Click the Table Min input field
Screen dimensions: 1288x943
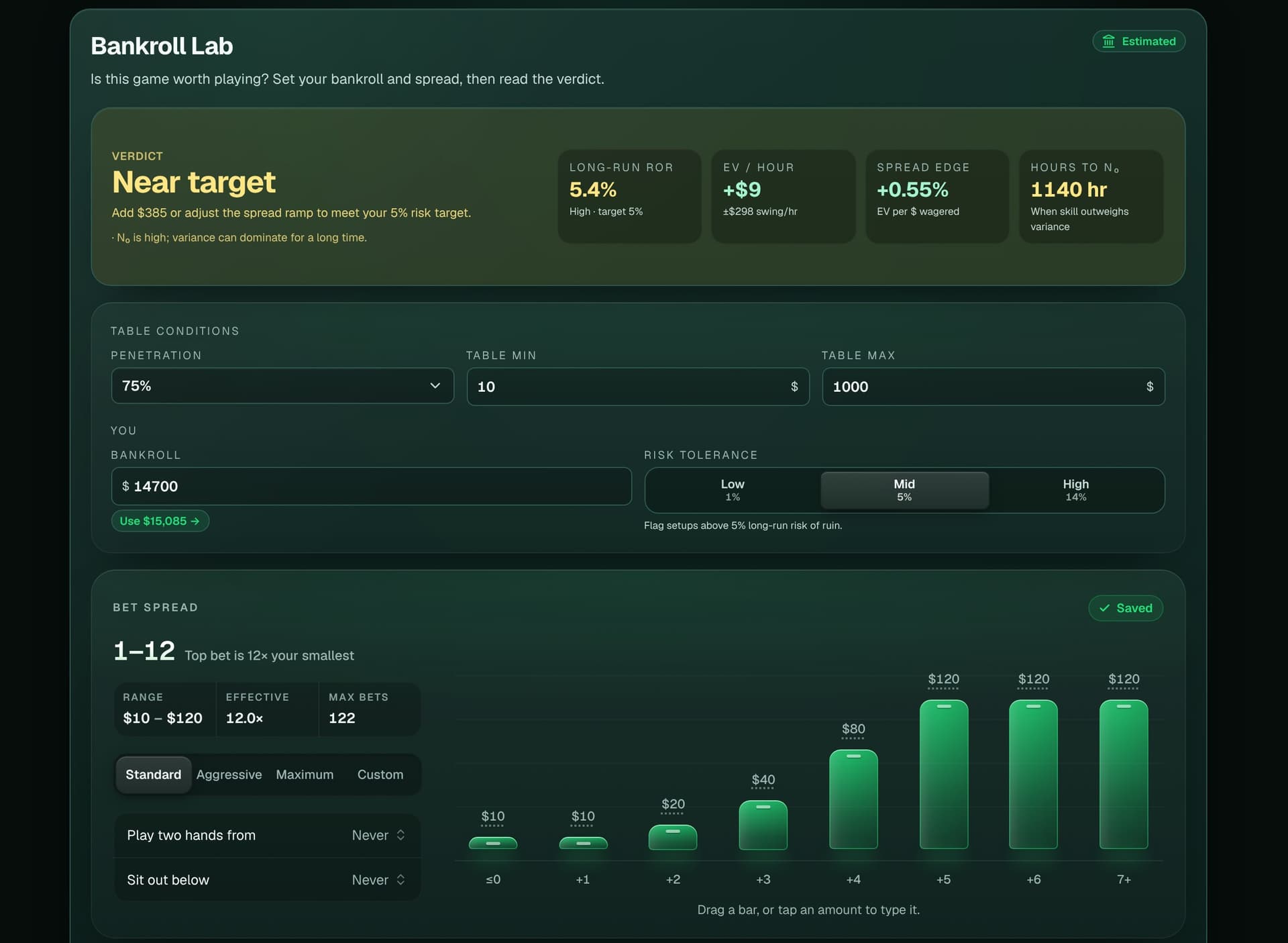[x=638, y=387]
